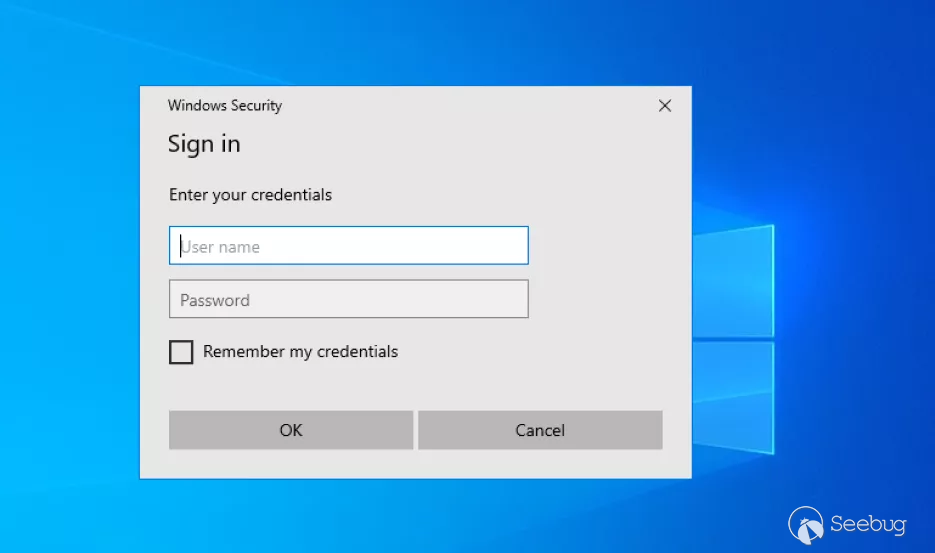Select the Password placeholder text area
The height and width of the screenshot is (553, 935).
click(x=215, y=300)
